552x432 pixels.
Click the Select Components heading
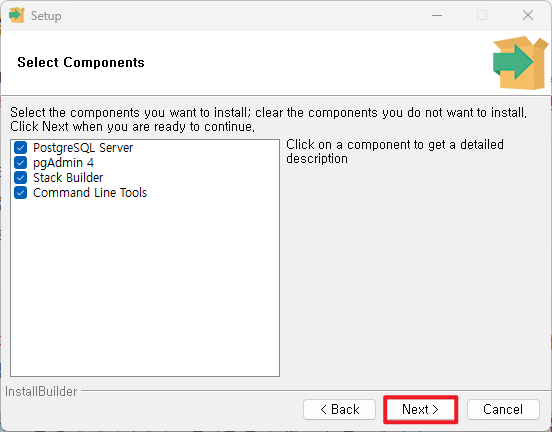click(81, 63)
